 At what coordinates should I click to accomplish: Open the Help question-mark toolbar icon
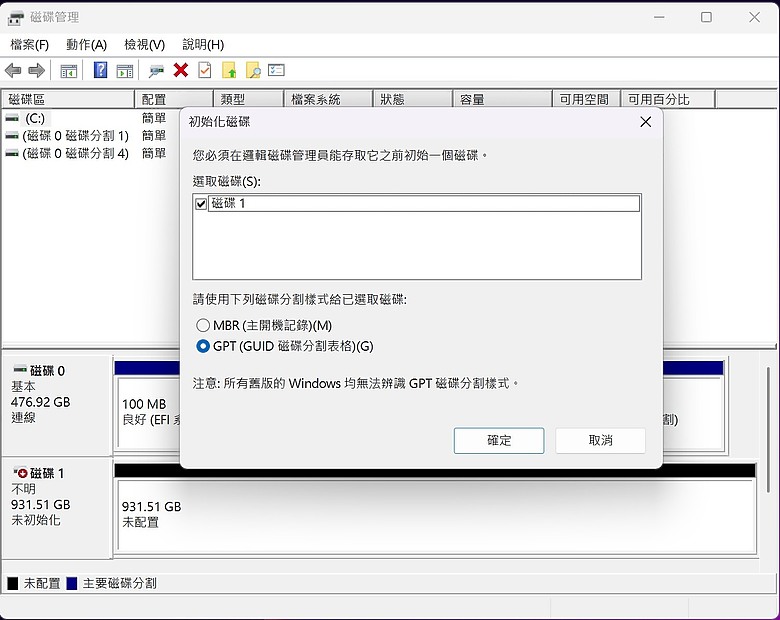point(100,70)
